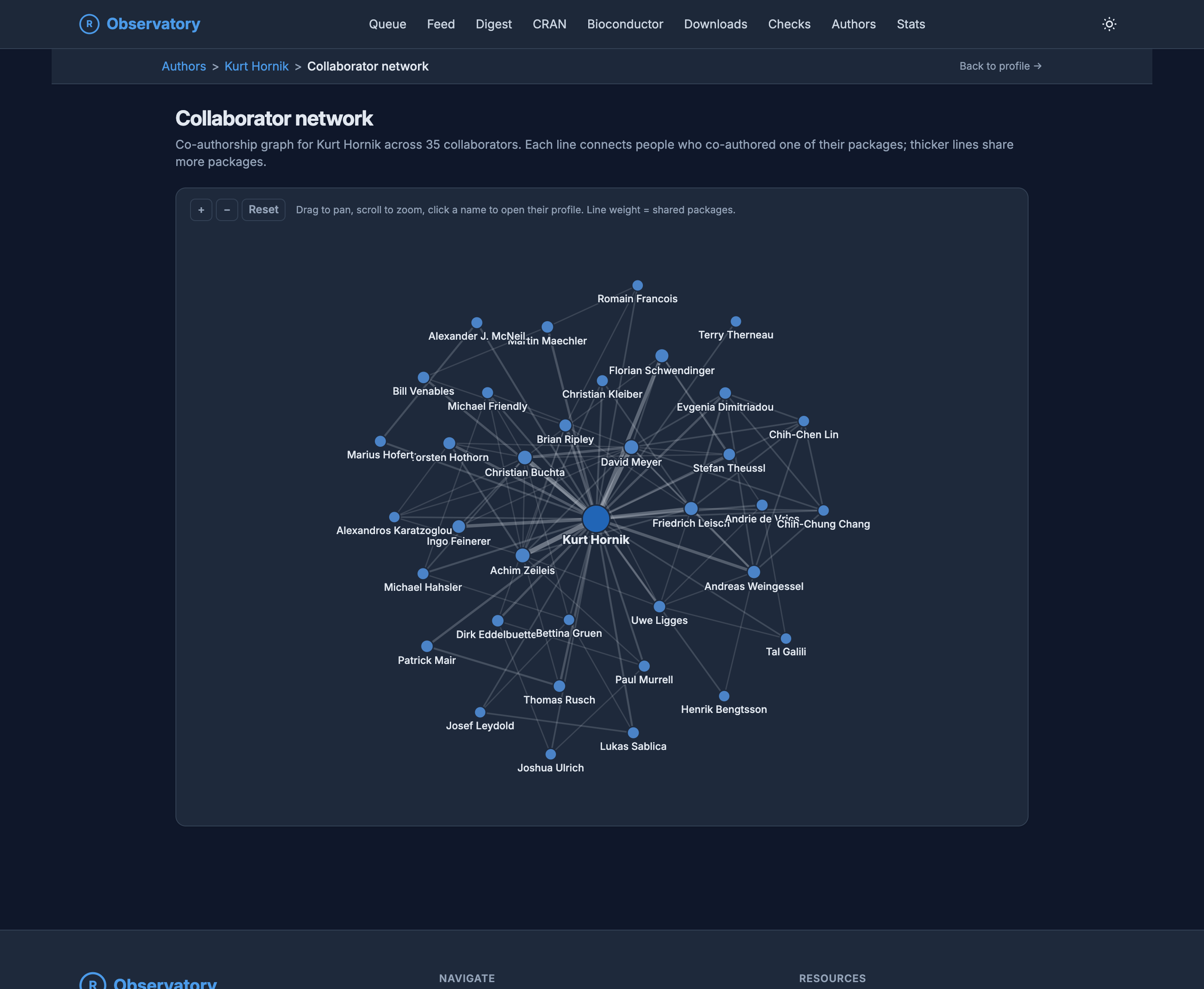Open Dirk Eddelbuettel's name label

[x=496, y=635]
